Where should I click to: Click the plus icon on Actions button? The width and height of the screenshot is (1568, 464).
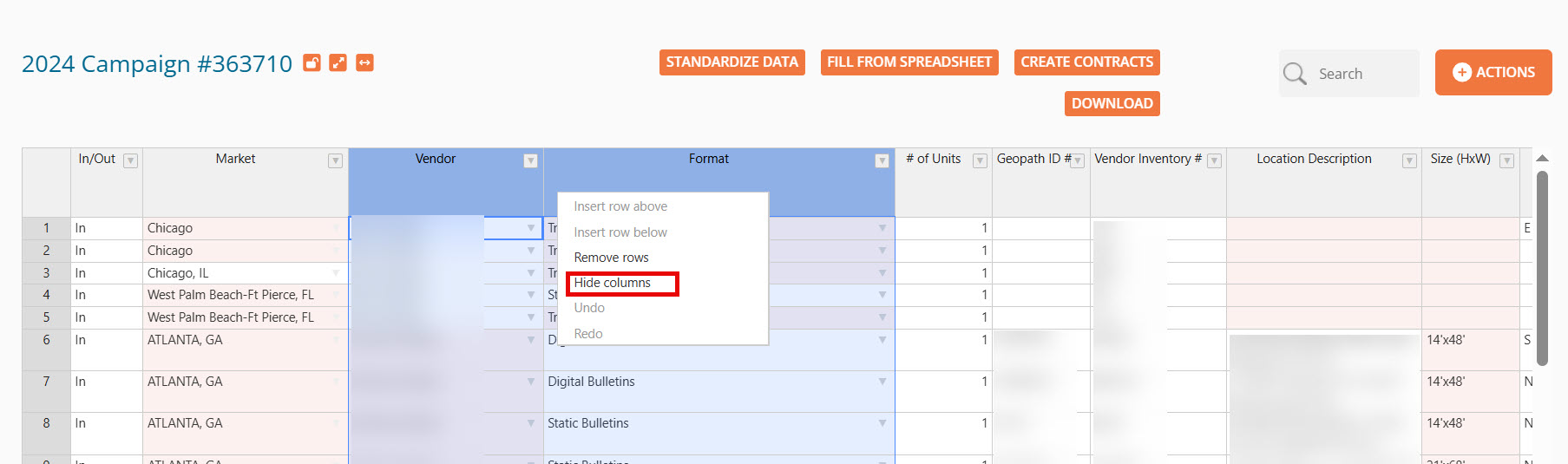click(x=1461, y=72)
